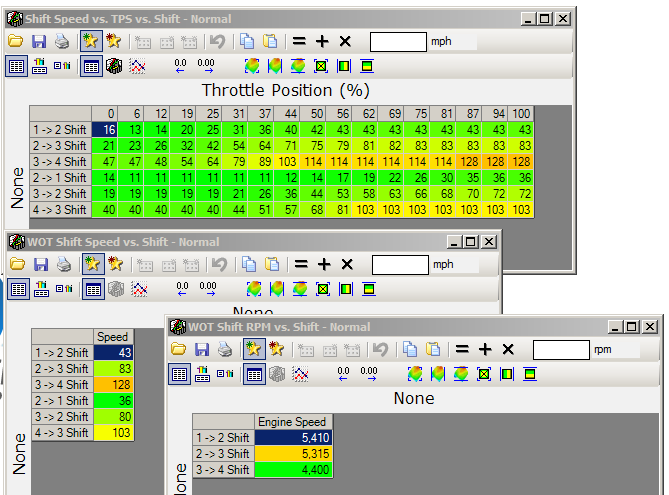Image resolution: width=669 pixels, height=495 pixels.
Task: Copy values in Shift Speed vs. TPS window
Action: (246, 41)
